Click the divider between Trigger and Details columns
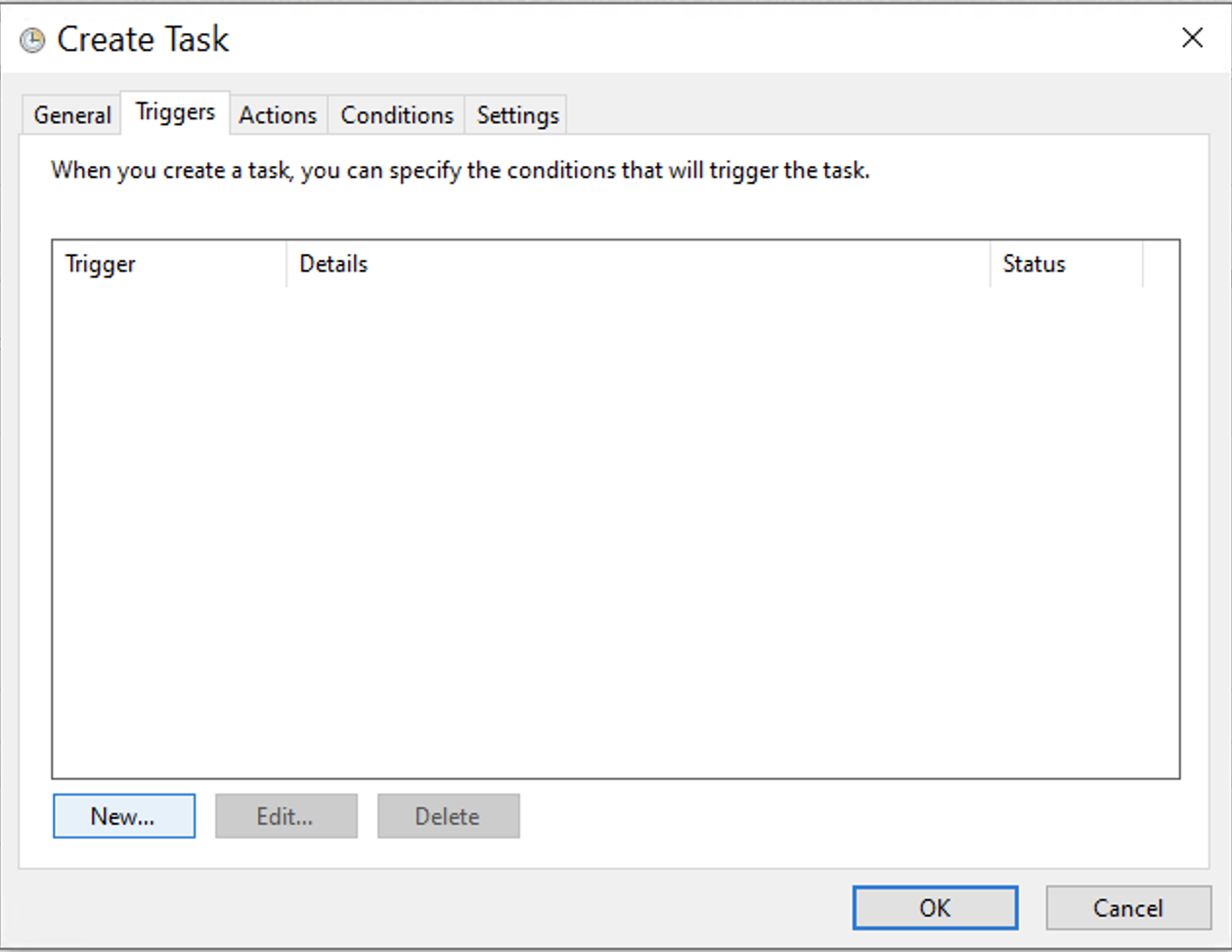 coord(286,263)
